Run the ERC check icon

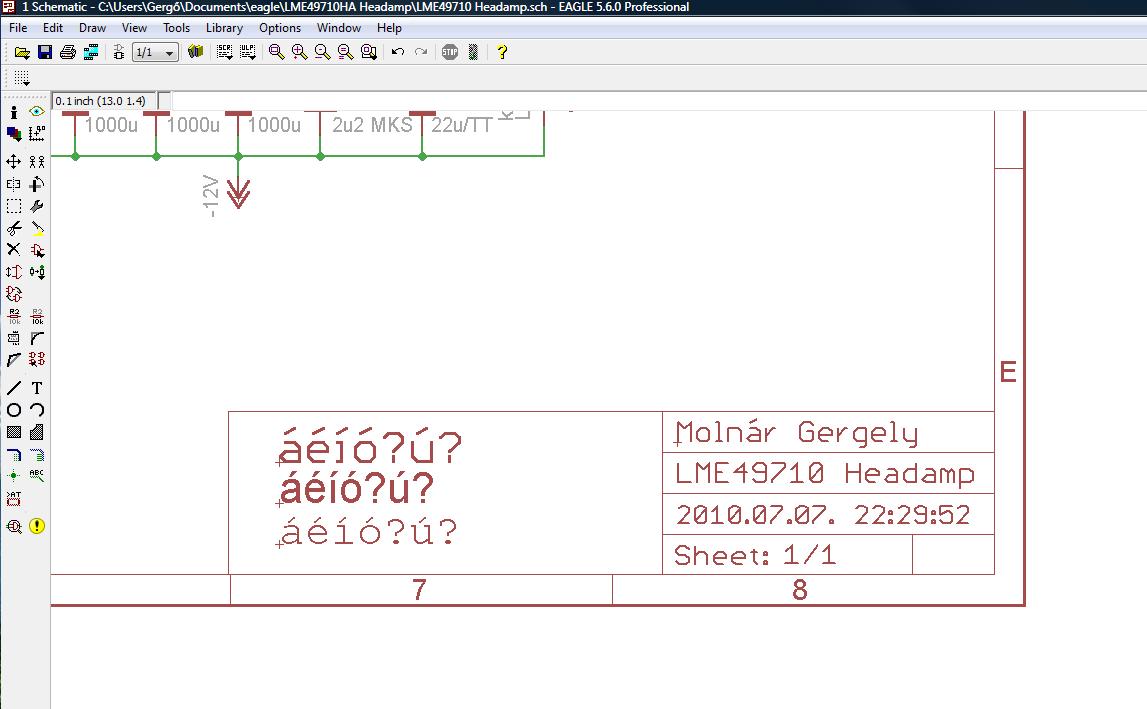coord(13,526)
